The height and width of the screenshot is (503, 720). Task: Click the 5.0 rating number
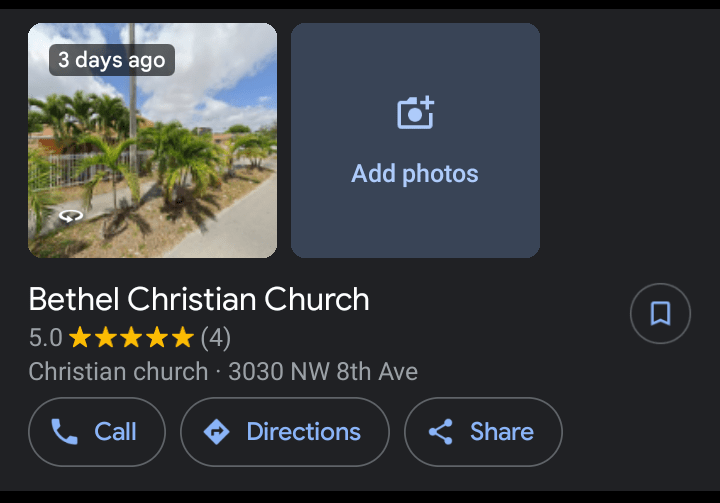coord(45,338)
